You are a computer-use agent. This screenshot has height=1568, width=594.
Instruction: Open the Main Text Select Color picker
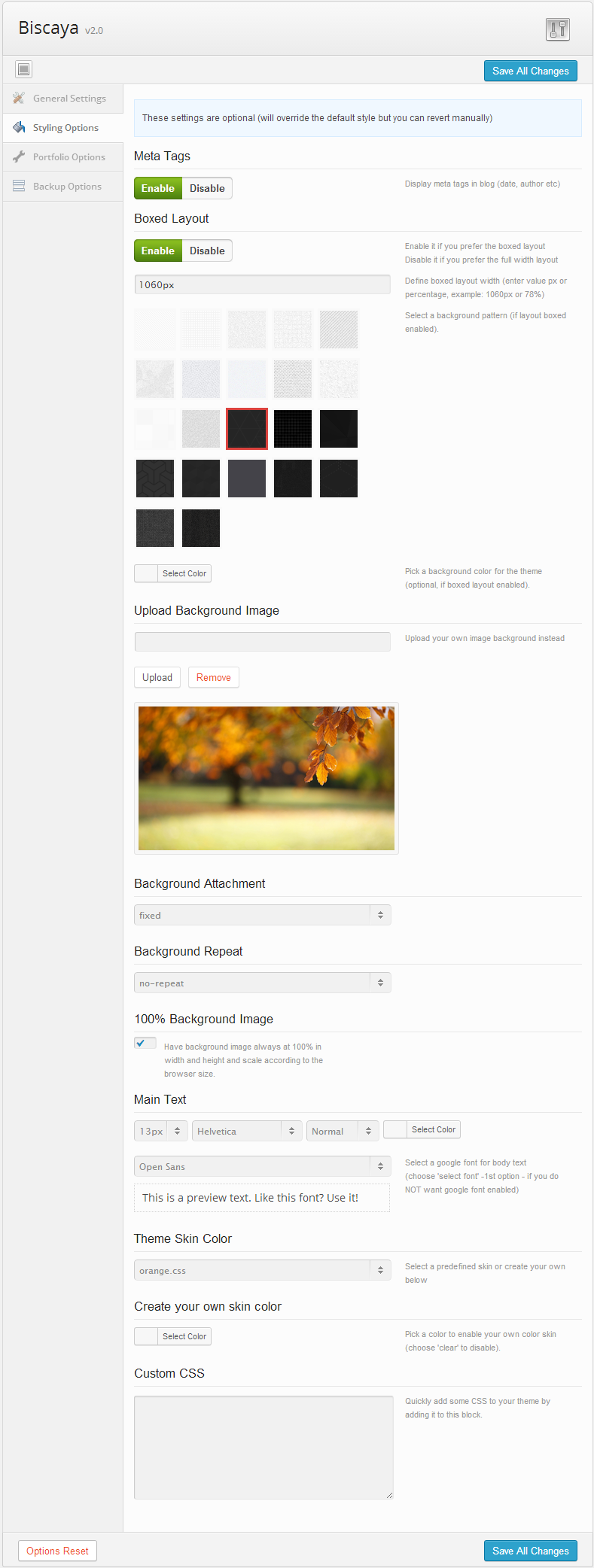tap(422, 1129)
